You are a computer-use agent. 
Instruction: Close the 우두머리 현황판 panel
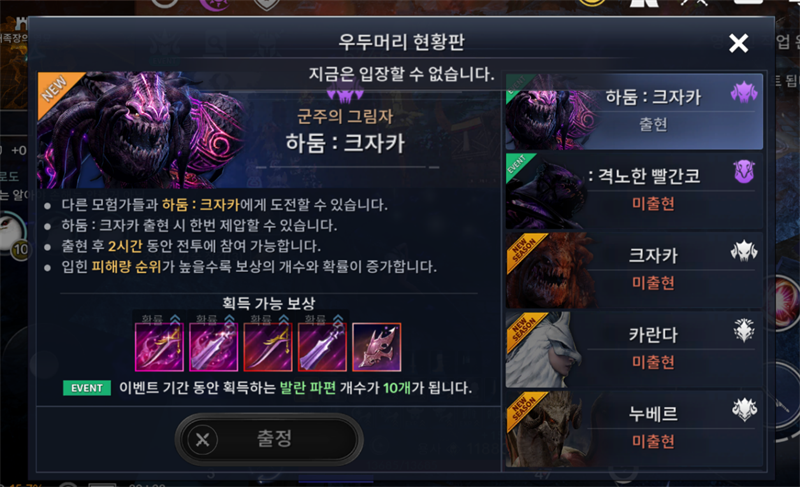pos(738,43)
